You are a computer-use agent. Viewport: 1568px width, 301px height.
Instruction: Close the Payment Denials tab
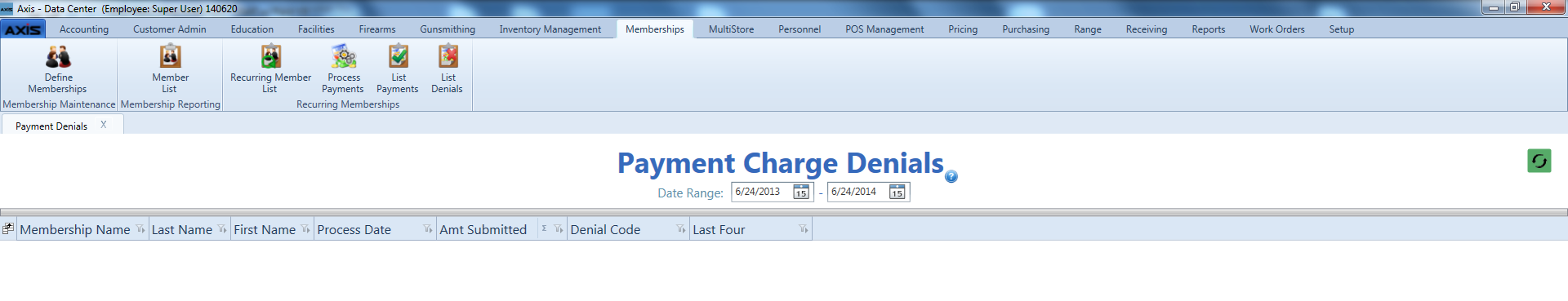[104, 125]
